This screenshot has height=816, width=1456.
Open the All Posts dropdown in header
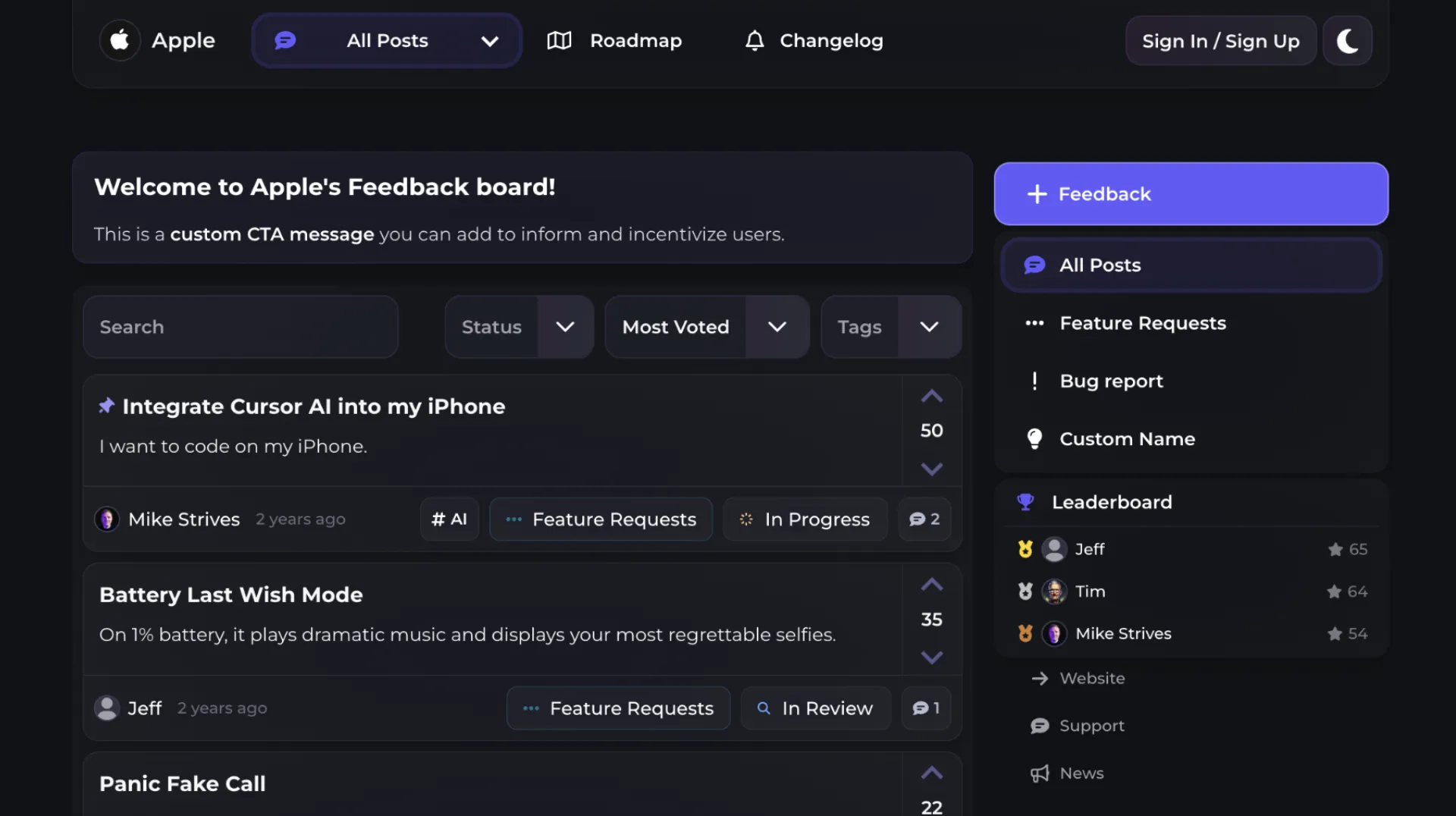point(387,41)
